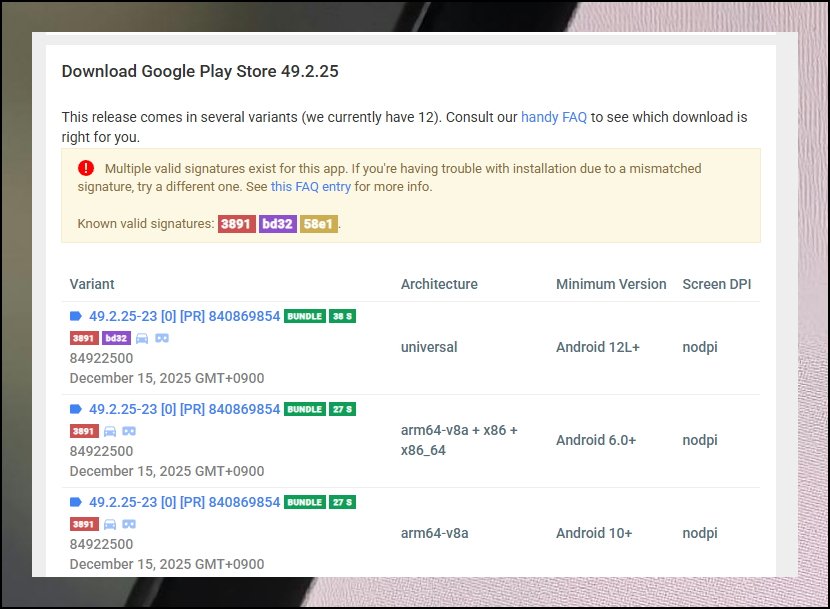Click the 'Android 10+' minimum version cell
Image resolution: width=830 pixels, height=609 pixels.
pos(594,533)
